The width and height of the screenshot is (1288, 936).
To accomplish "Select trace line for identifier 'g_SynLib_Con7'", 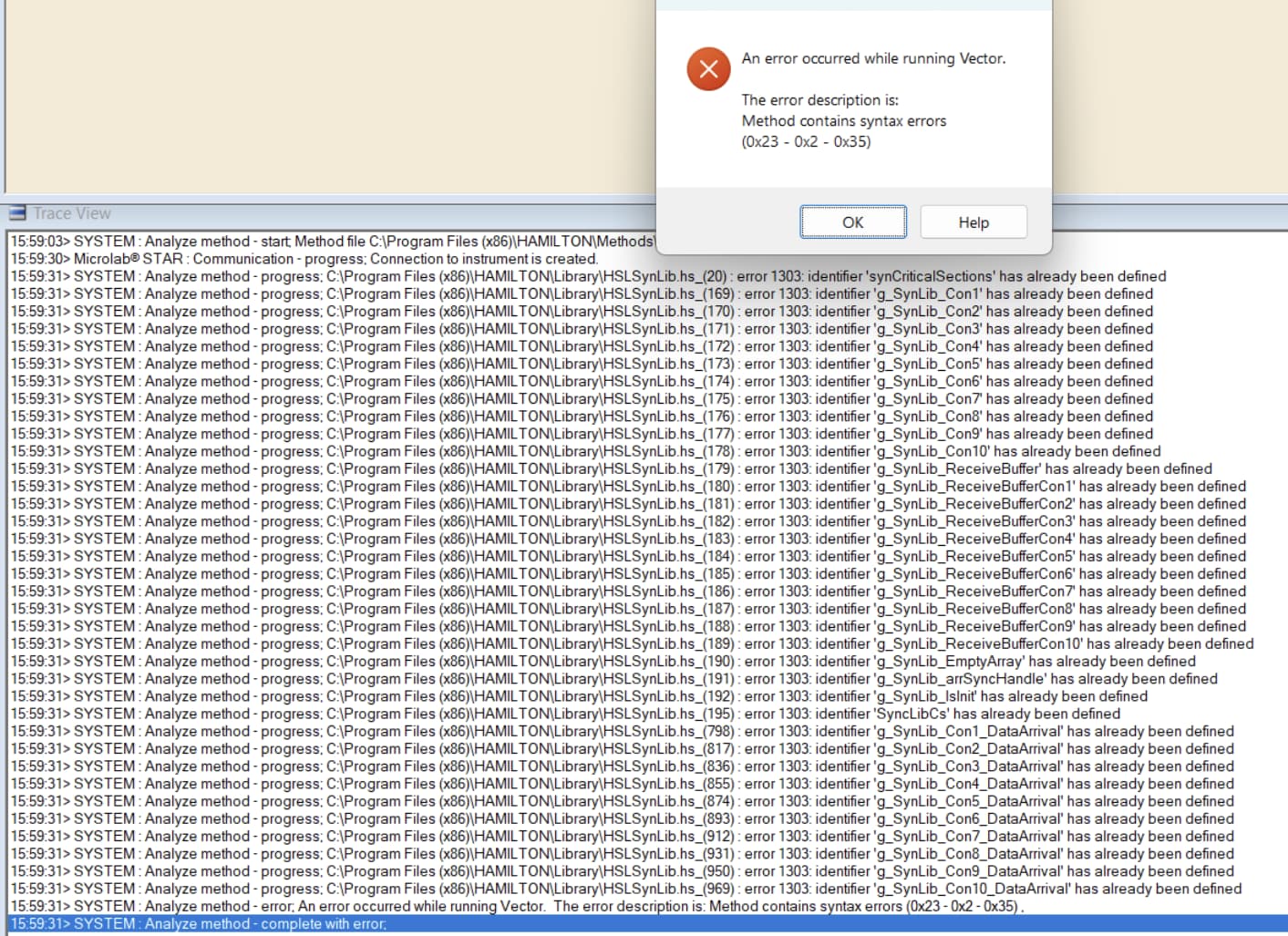I will 582,398.
